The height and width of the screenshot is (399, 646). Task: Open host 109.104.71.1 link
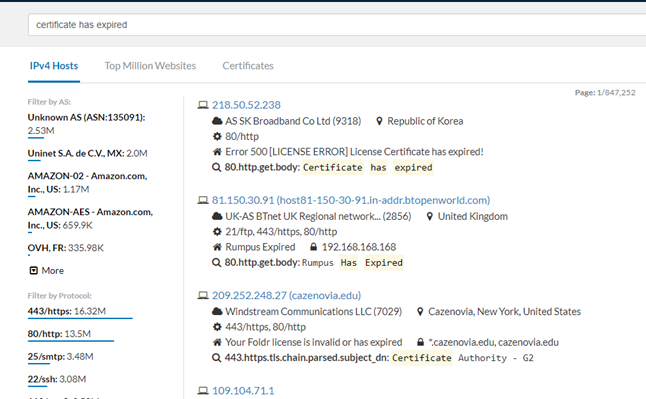point(243,391)
